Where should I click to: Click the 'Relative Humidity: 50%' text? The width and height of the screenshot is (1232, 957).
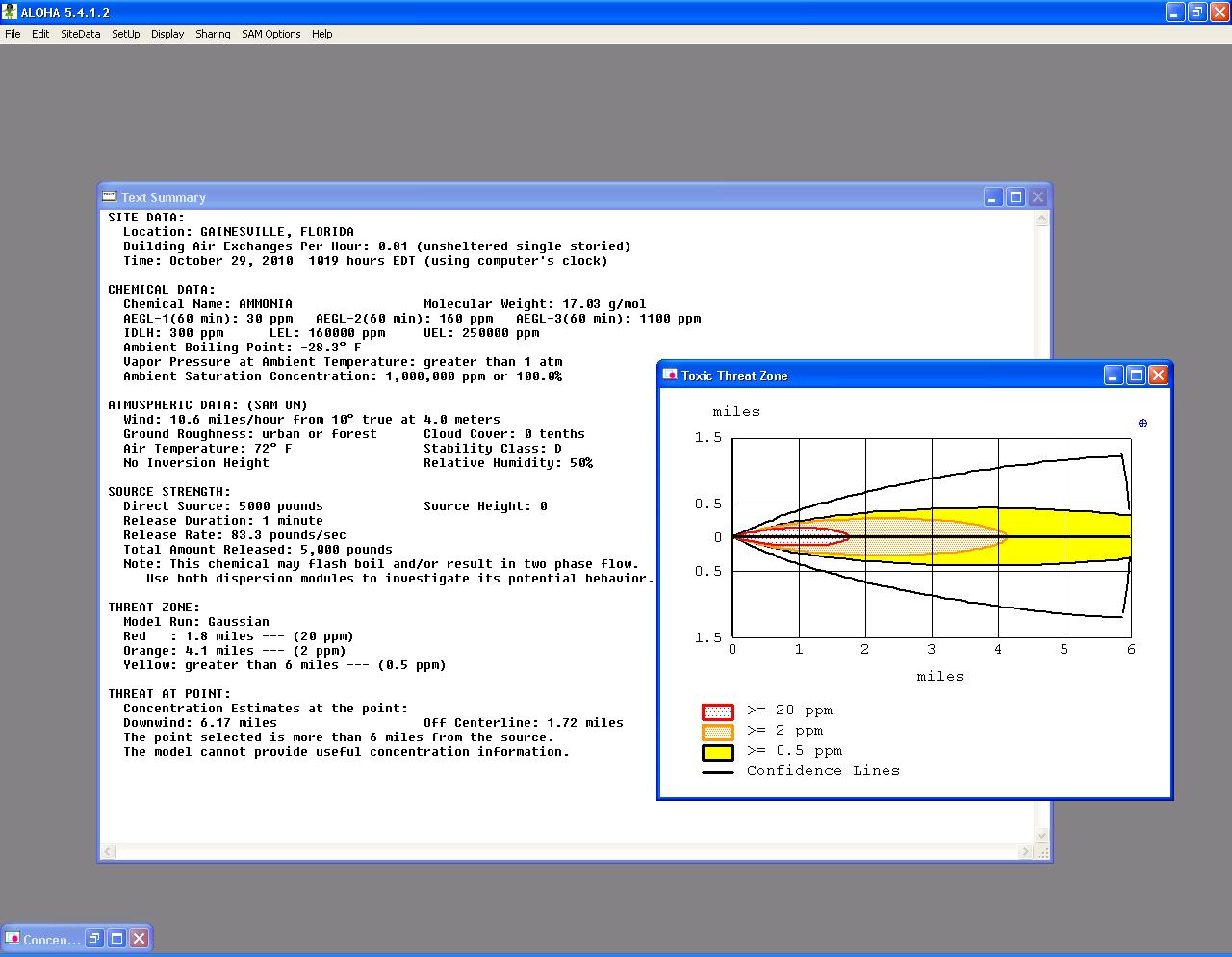[508, 463]
